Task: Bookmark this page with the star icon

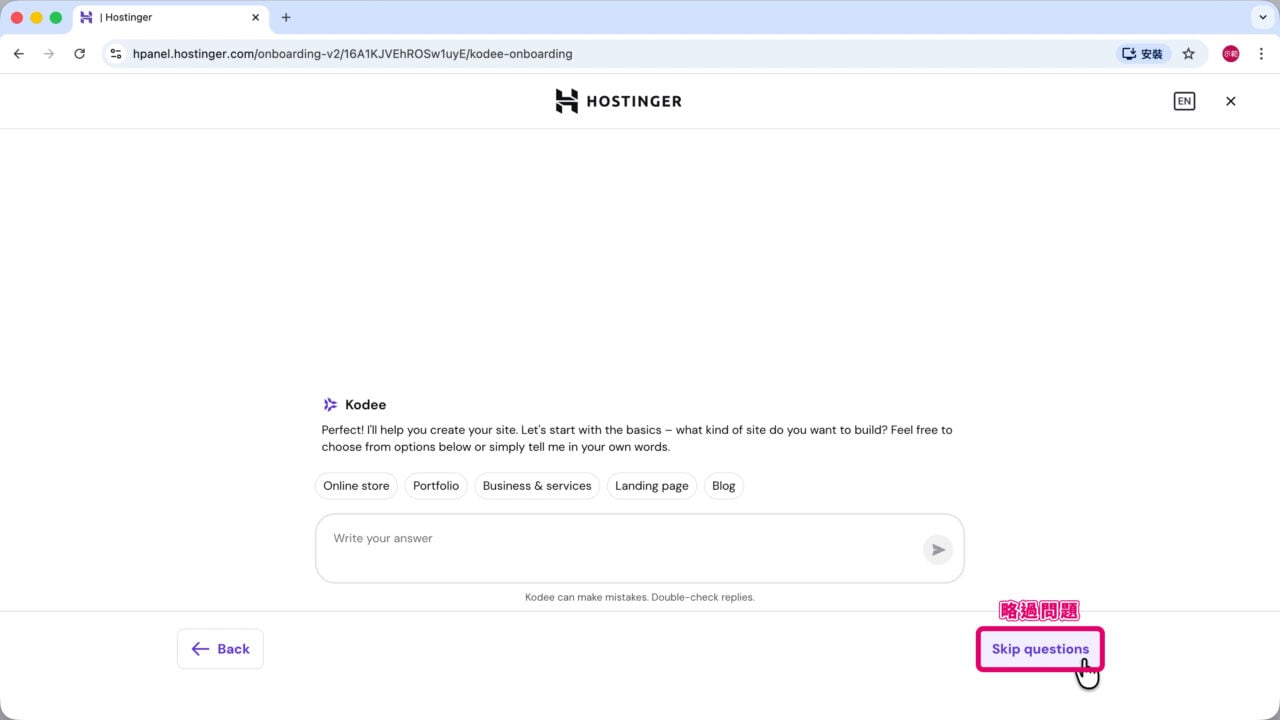Action: coord(1188,54)
